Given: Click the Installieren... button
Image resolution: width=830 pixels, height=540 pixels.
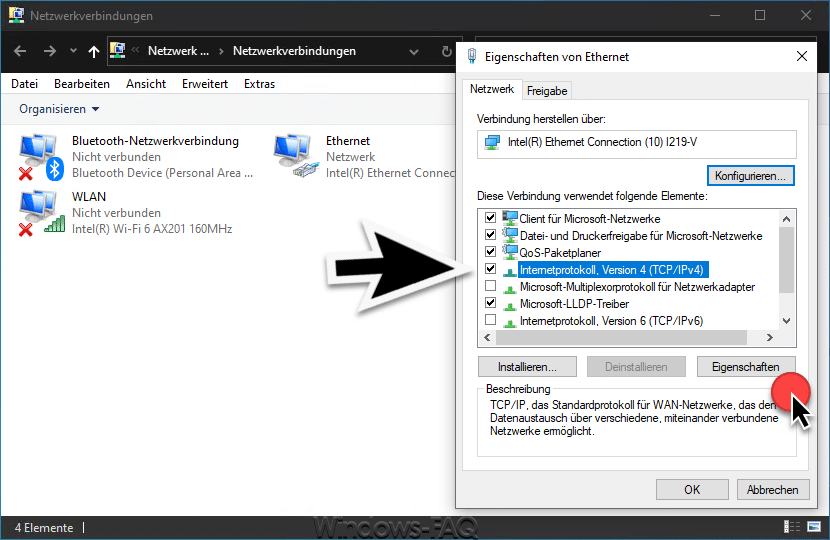Looking at the screenshot, I should pos(527,366).
